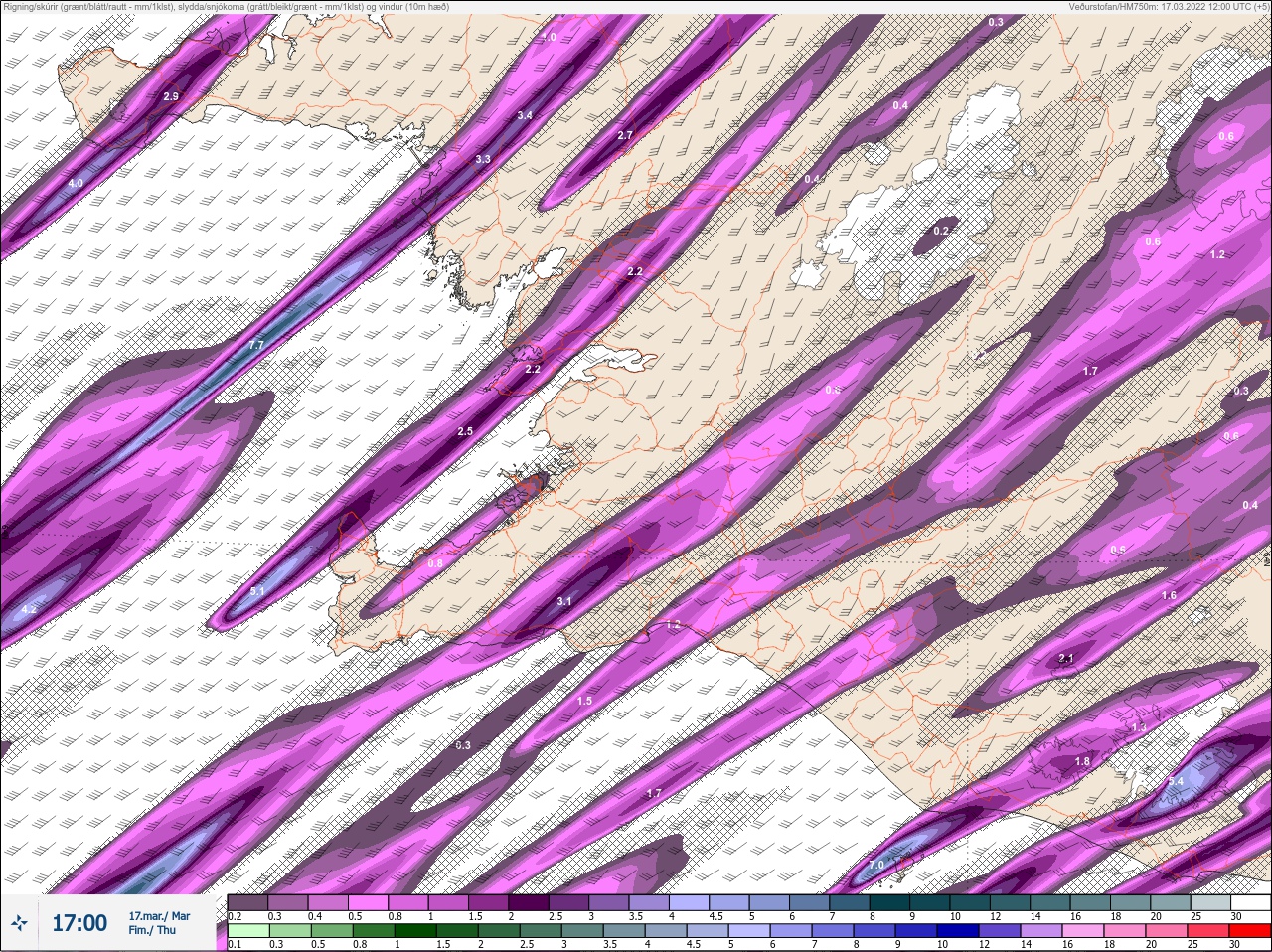Click the dark purple 2 swatch in top legend
The image size is (1272, 952).
(x=529, y=902)
